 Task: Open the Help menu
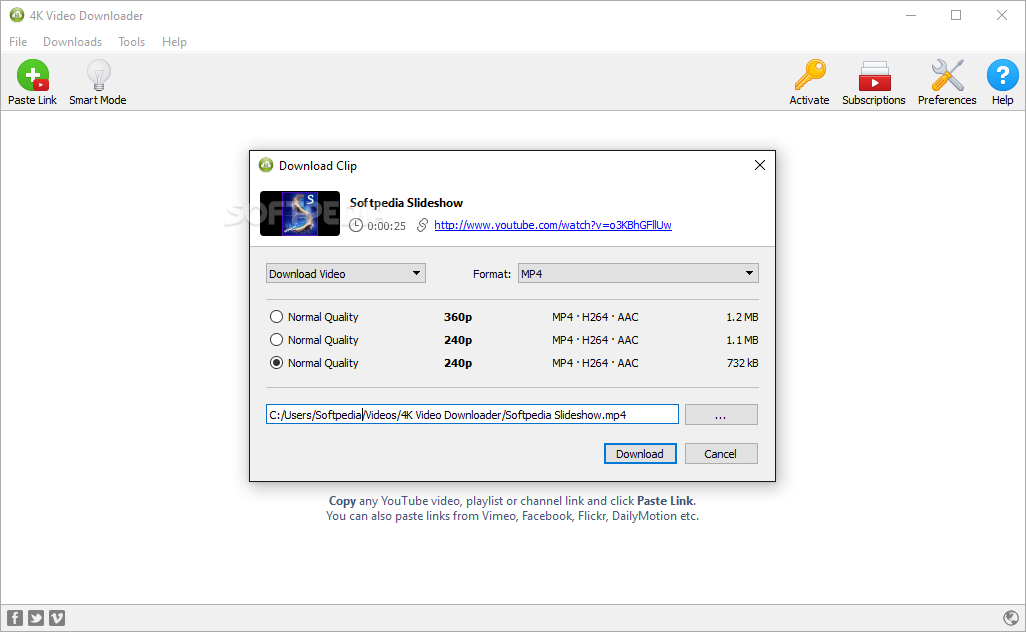click(174, 42)
